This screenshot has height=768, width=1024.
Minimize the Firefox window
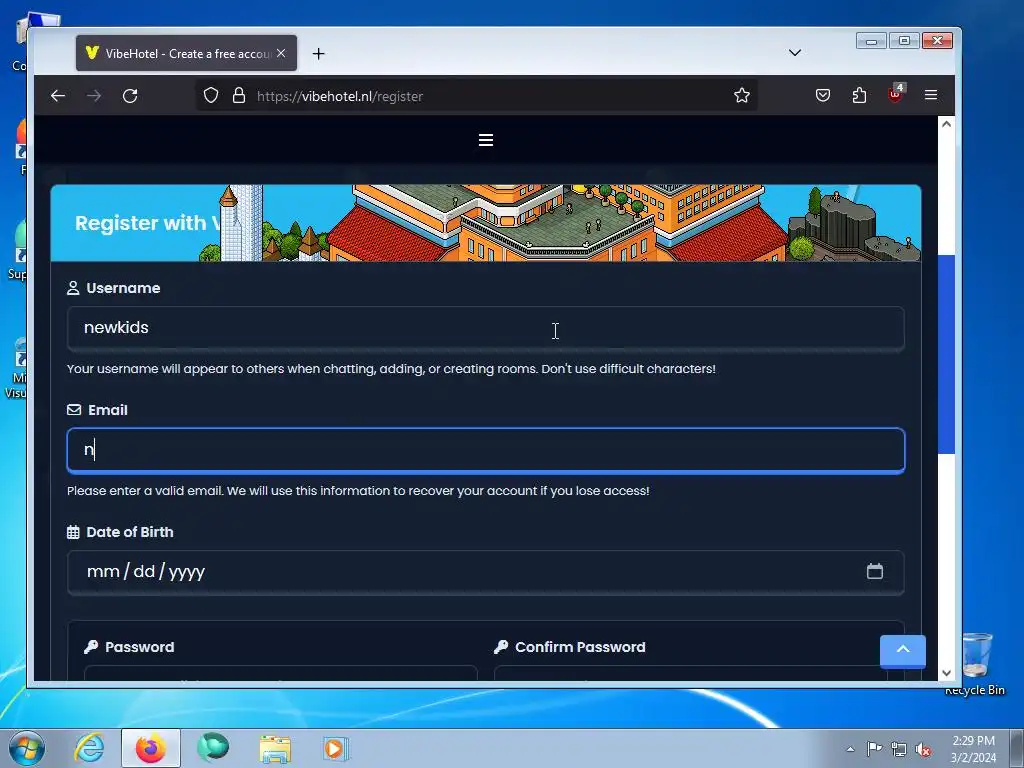[x=871, y=41]
